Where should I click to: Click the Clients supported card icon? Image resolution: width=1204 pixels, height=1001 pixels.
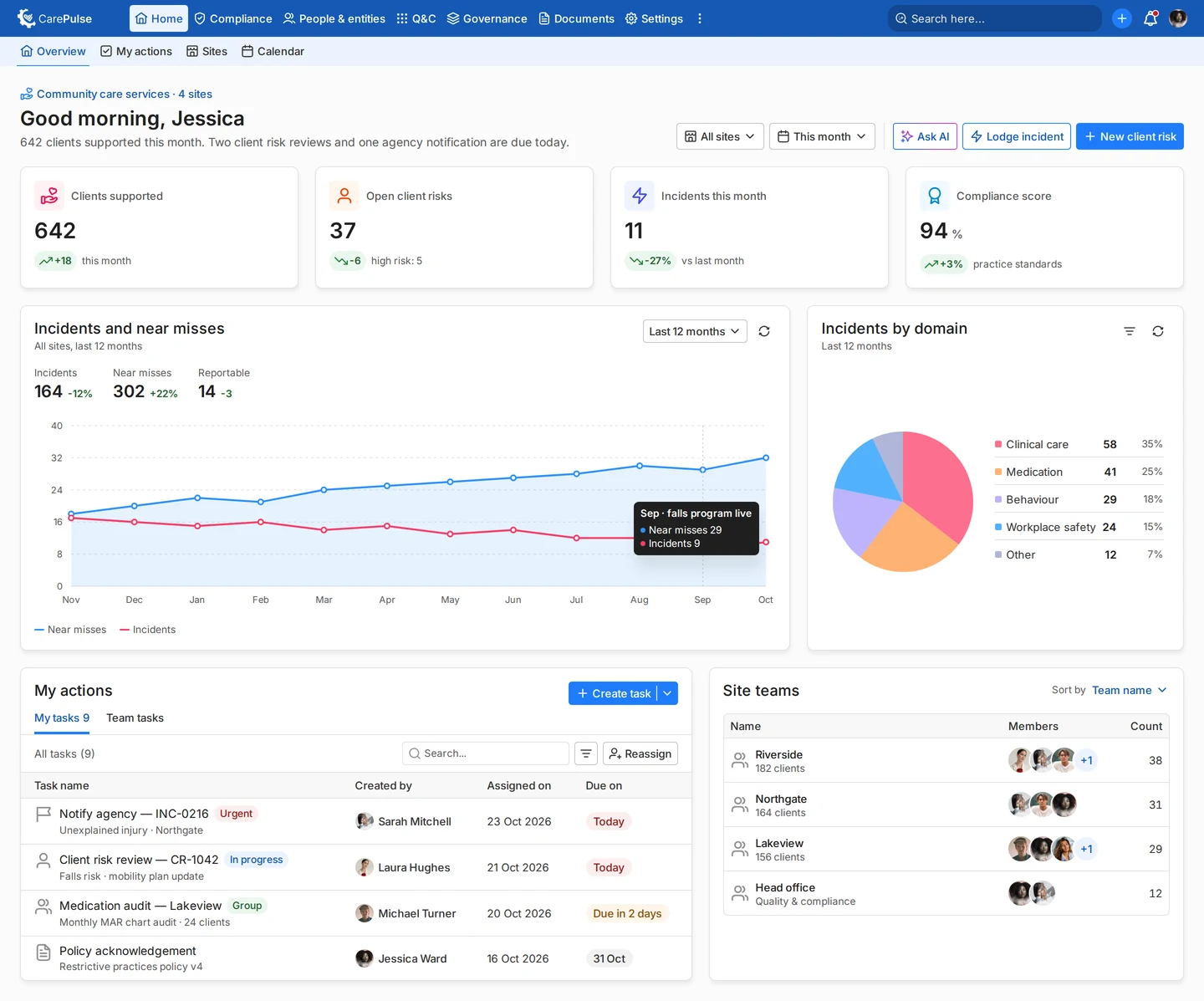(x=49, y=196)
